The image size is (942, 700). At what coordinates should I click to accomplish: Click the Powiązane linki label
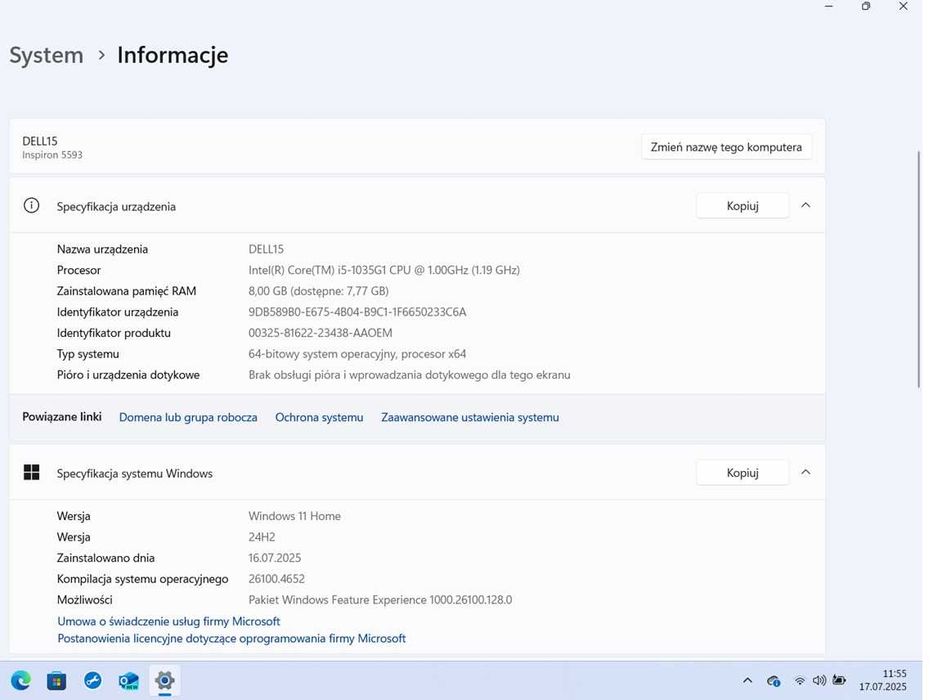[x=62, y=416]
